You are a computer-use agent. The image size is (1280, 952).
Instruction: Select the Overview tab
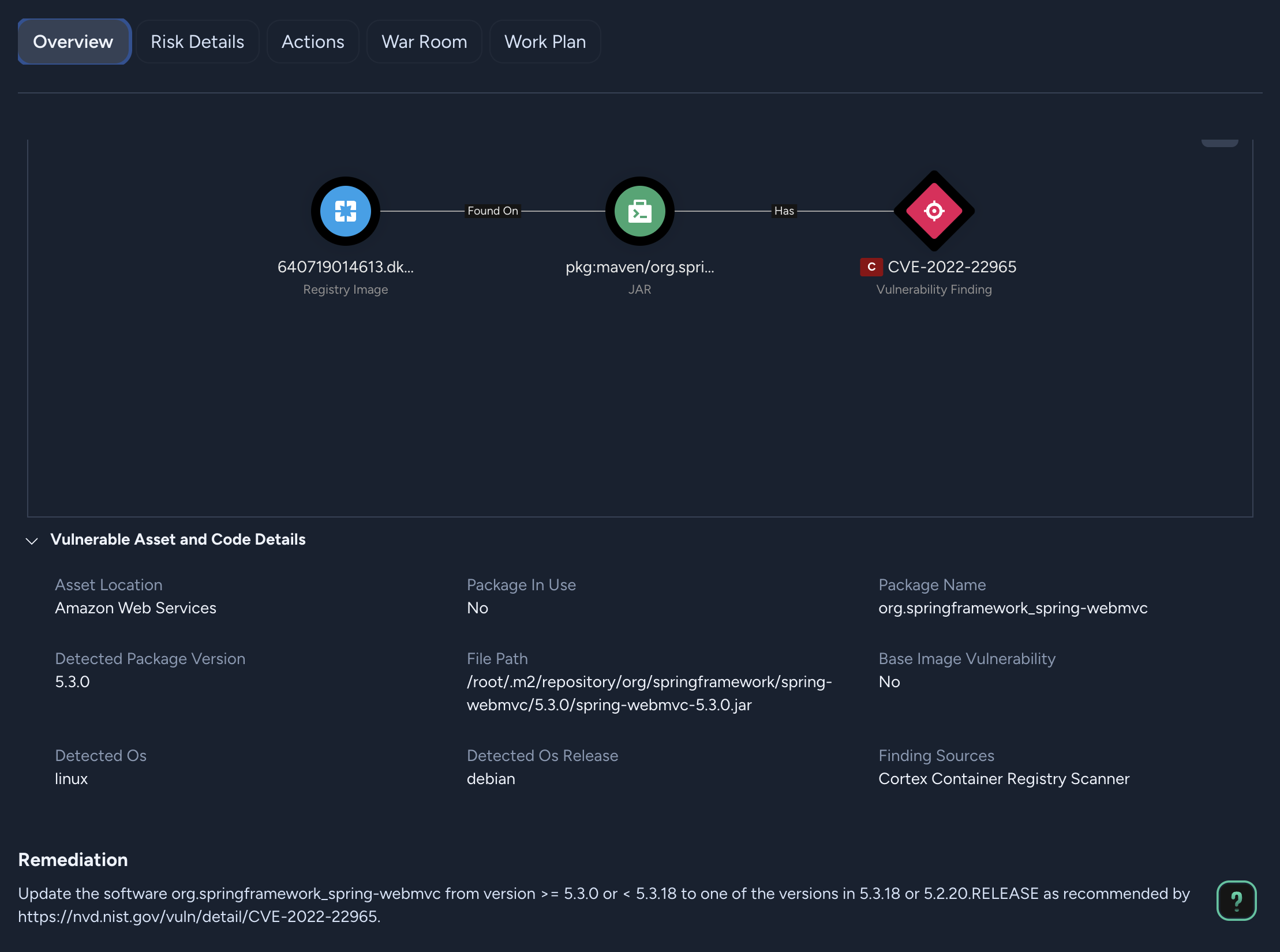click(73, 42)
